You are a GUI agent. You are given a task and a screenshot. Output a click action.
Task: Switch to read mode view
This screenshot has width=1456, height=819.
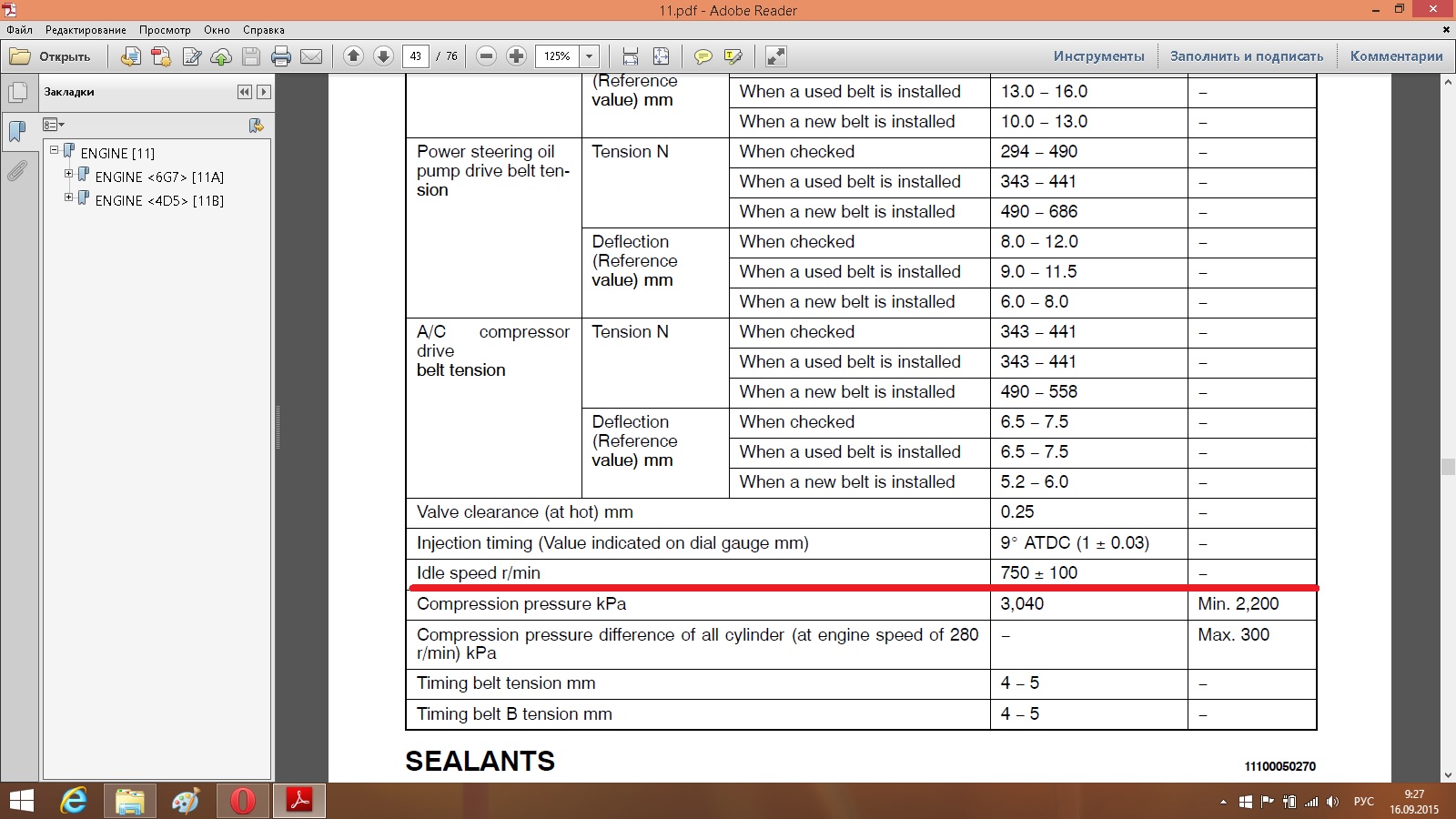[775, 56]
